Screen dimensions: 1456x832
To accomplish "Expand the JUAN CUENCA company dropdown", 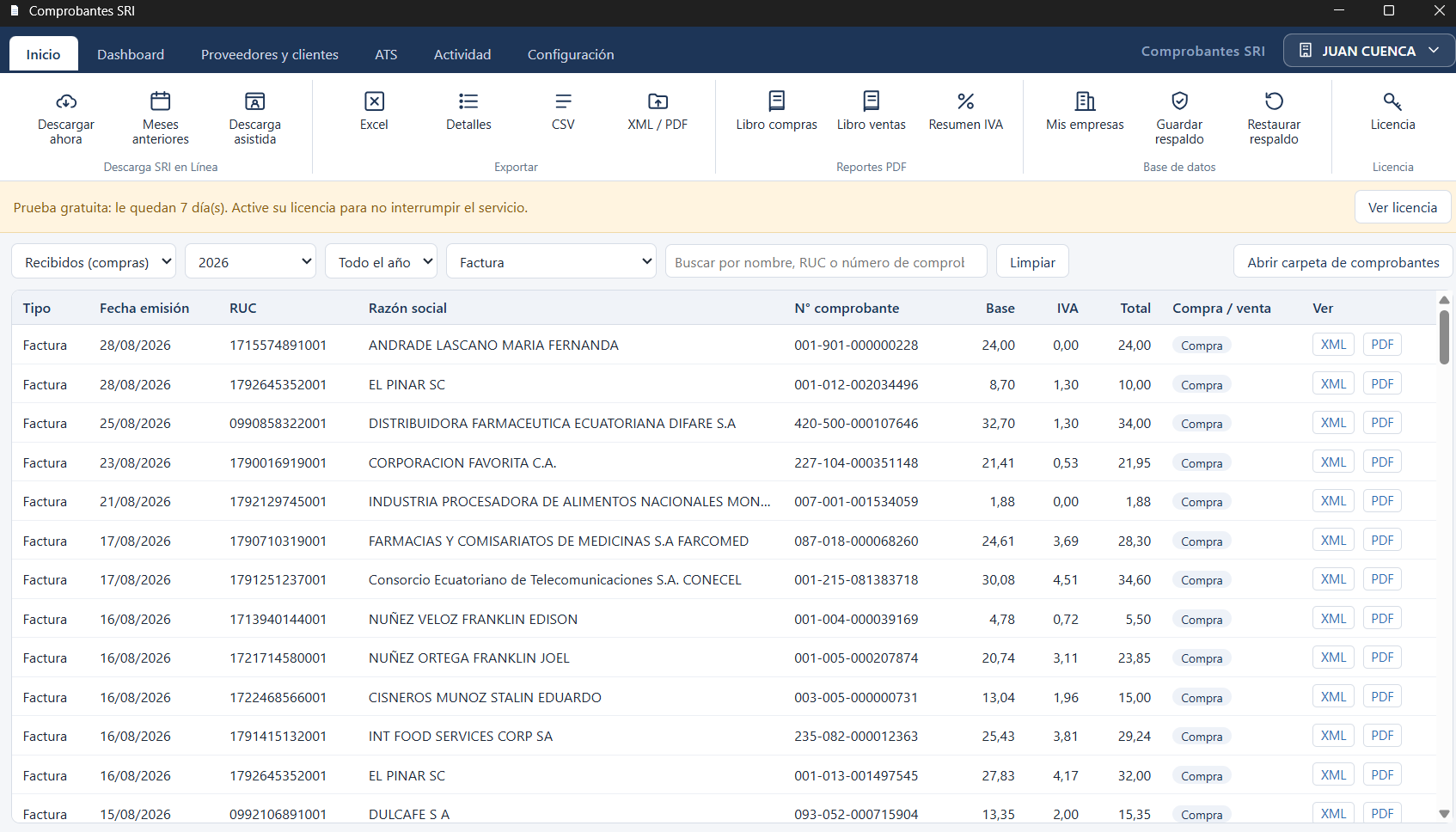I will coord(1368,51).
